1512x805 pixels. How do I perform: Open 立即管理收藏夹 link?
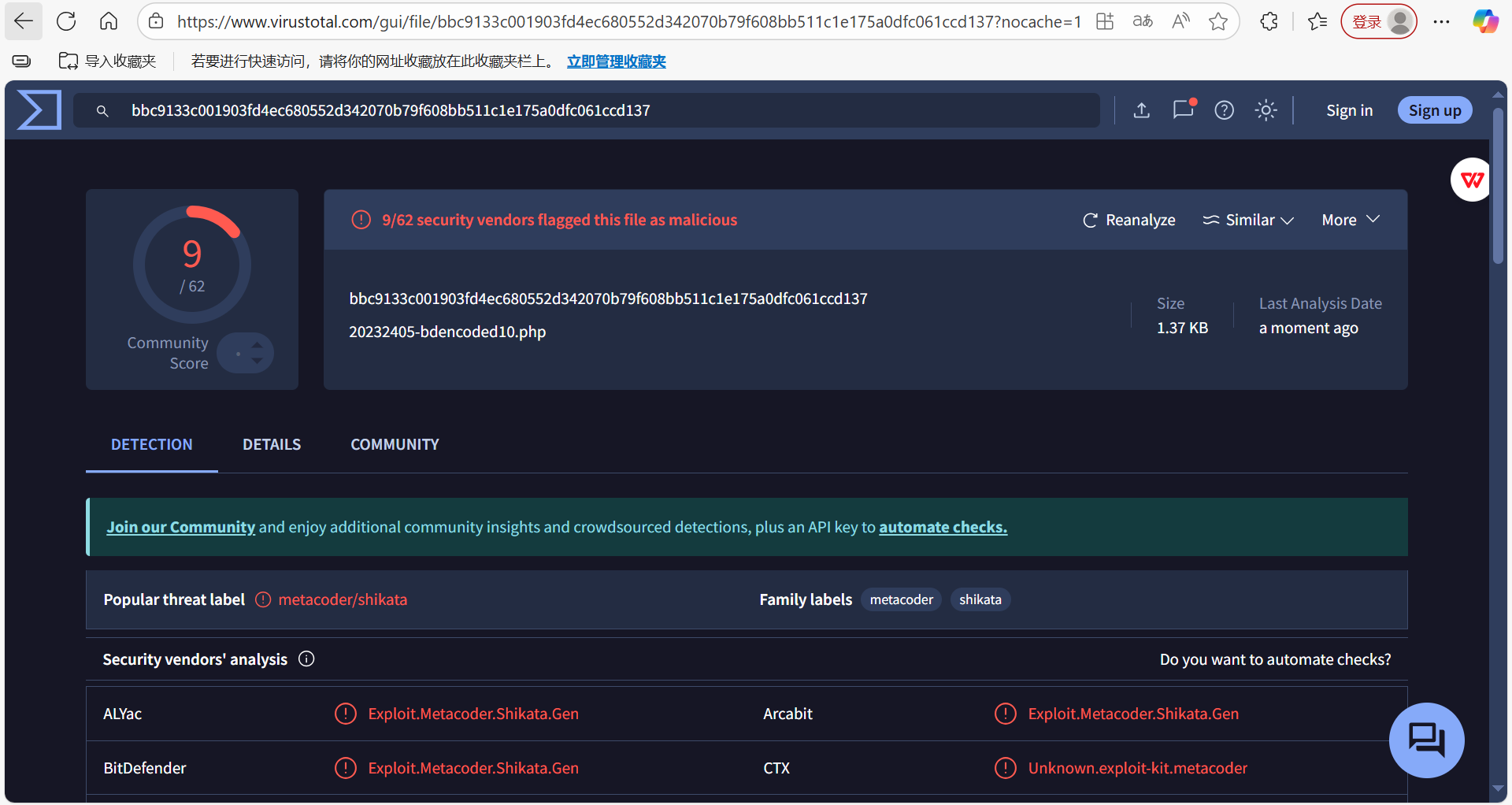[x=617, y=61]
